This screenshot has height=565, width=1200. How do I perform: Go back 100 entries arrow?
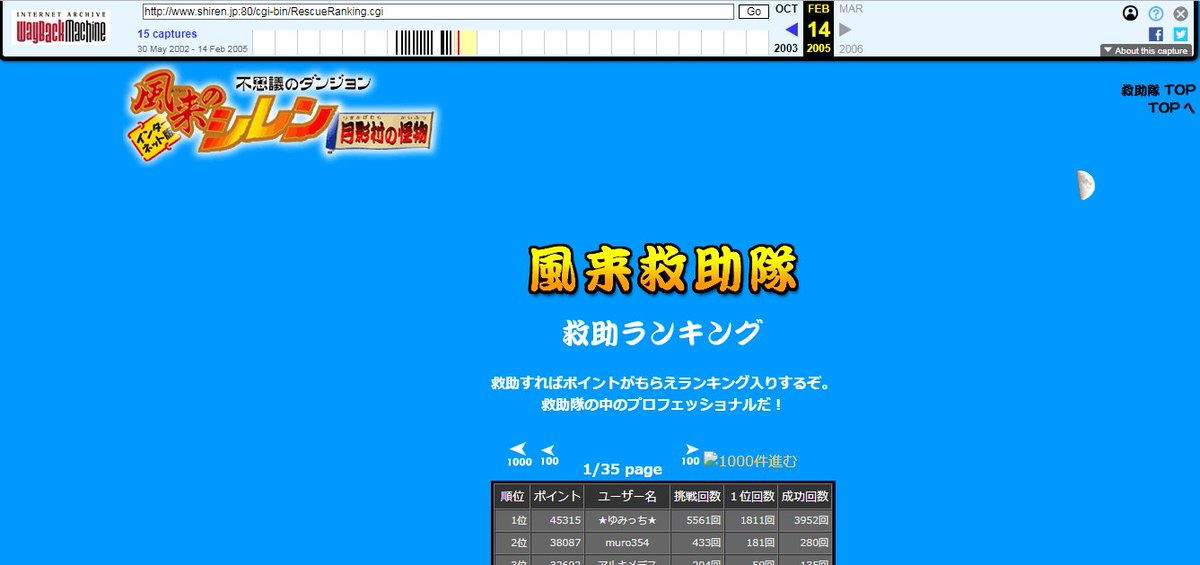coord(549,455)
